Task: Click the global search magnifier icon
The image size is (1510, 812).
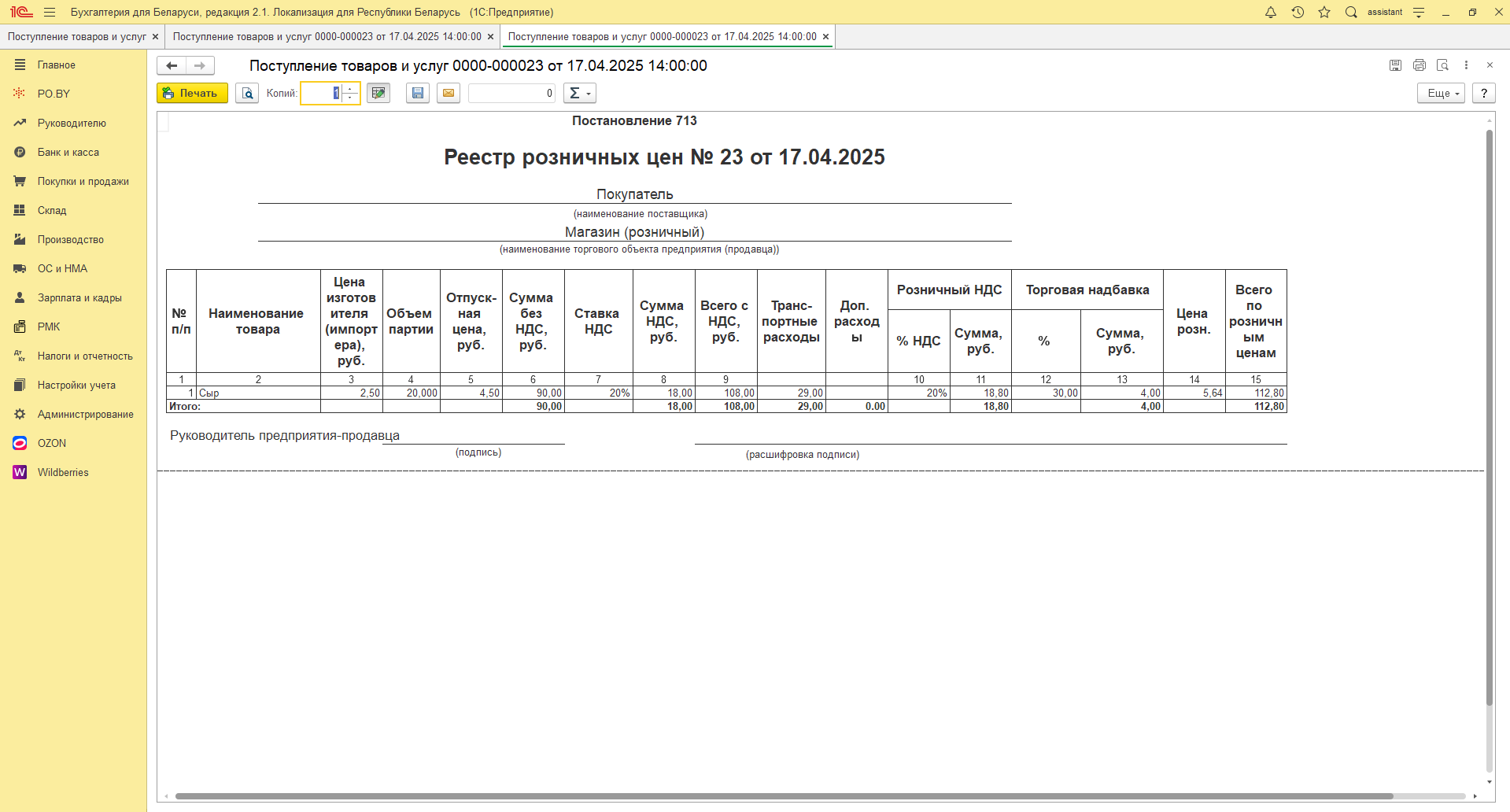Action: pos(1351,13)
